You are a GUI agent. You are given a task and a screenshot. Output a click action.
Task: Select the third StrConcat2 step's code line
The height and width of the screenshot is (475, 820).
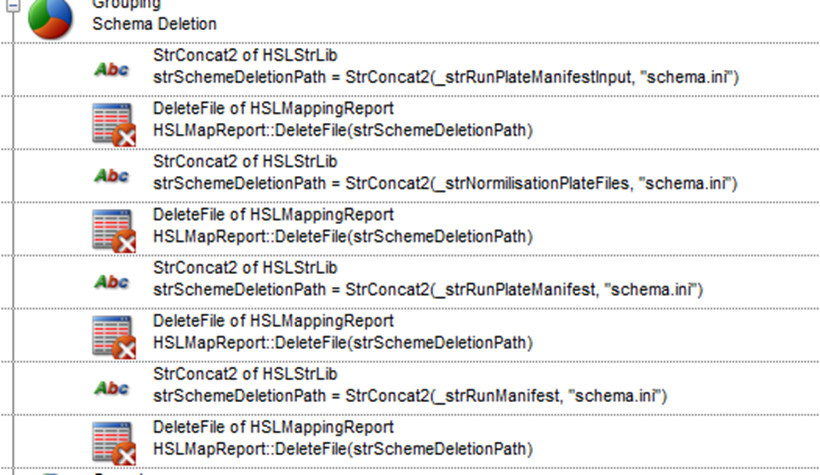430,290
